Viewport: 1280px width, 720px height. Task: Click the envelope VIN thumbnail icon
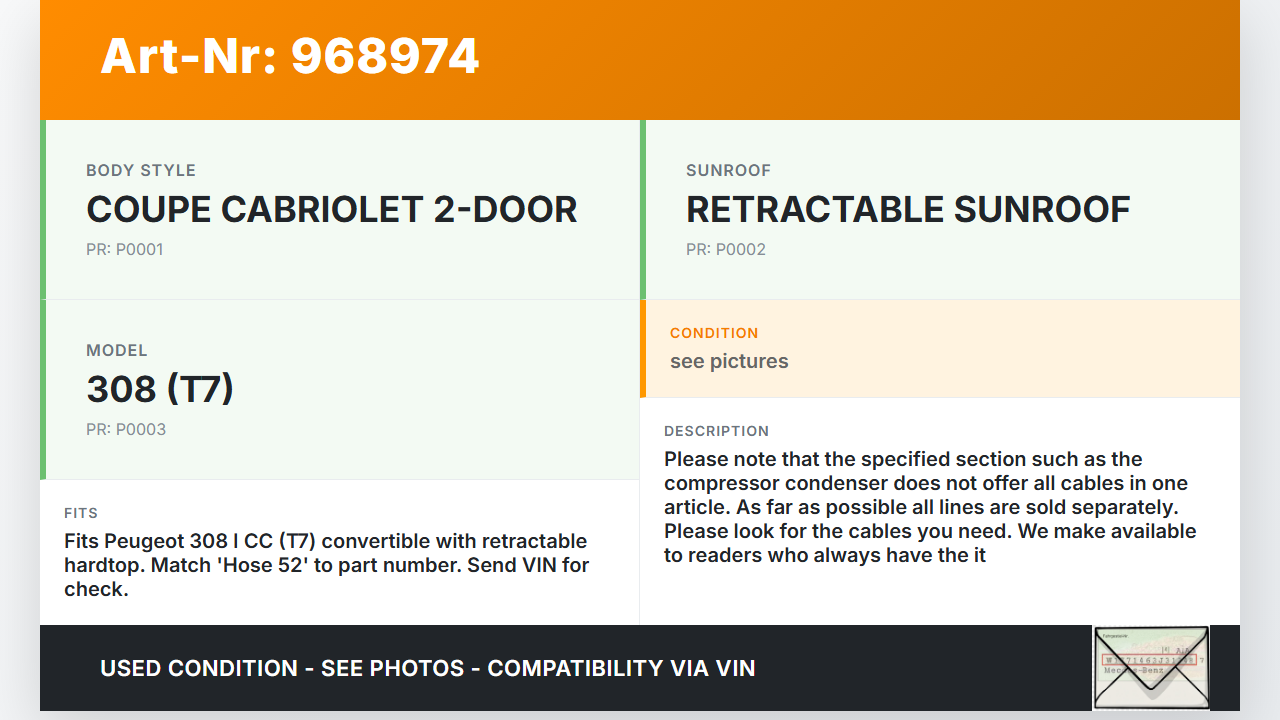click(1151, 667)
